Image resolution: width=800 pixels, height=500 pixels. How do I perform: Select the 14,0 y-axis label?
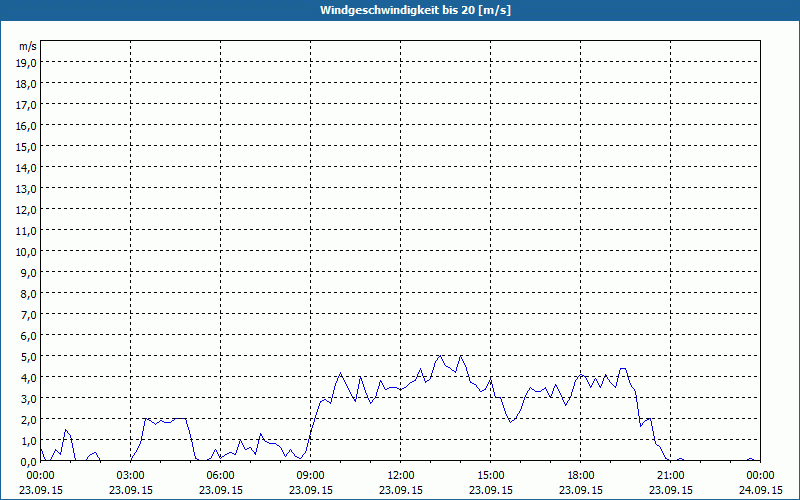[x=26, y=168]
